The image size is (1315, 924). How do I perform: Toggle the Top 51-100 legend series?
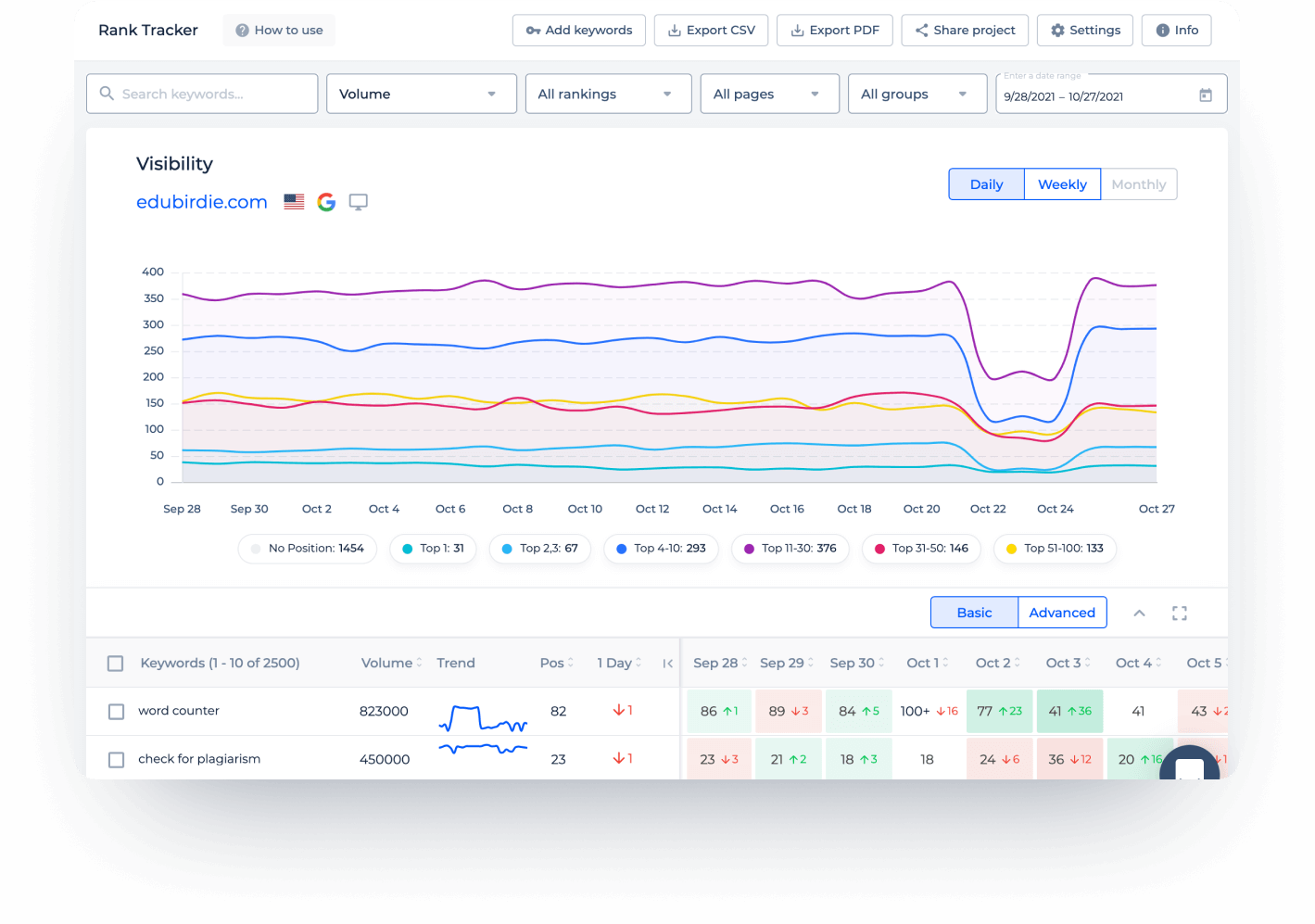pos(1055,549)
